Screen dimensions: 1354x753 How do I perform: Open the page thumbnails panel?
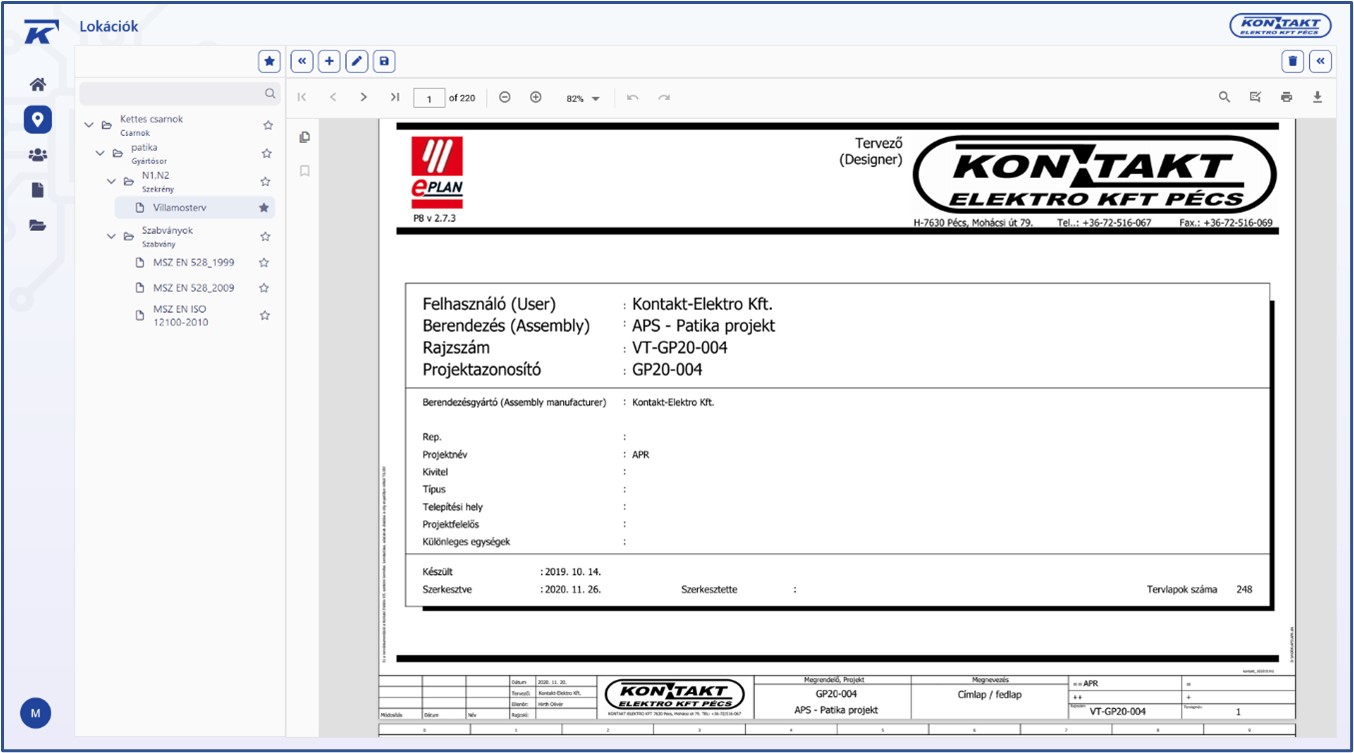(x=305, y=137)
